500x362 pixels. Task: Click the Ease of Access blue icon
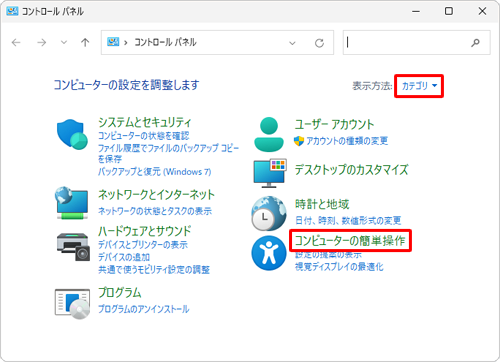tap(269, 253)
